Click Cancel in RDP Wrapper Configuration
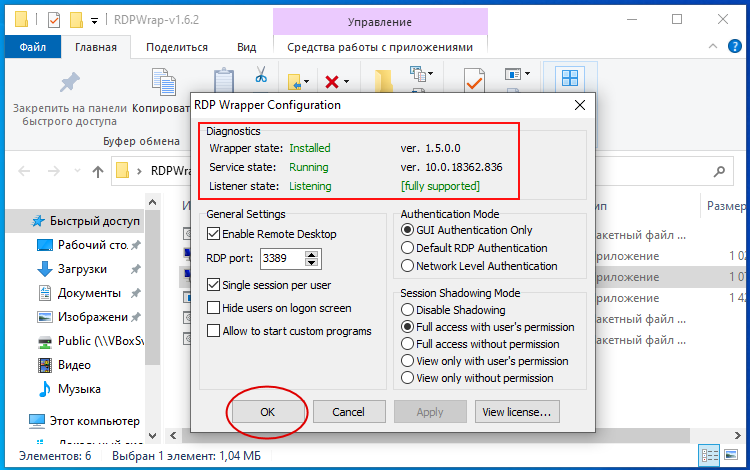 pos(349,412)
